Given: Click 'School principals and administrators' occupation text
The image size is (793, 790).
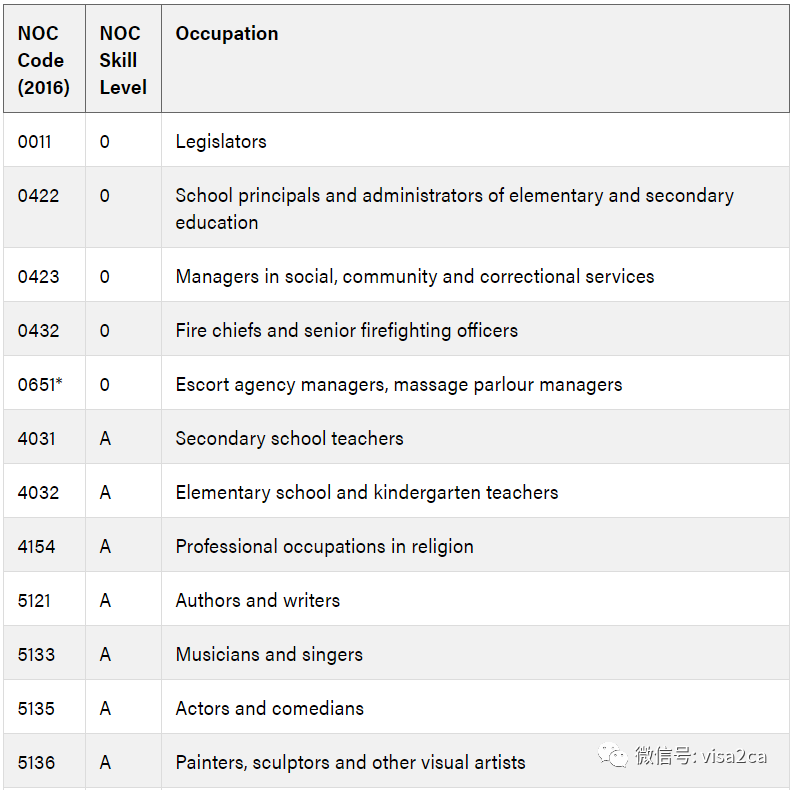Looking at the screenshot, I should (454, 209).
